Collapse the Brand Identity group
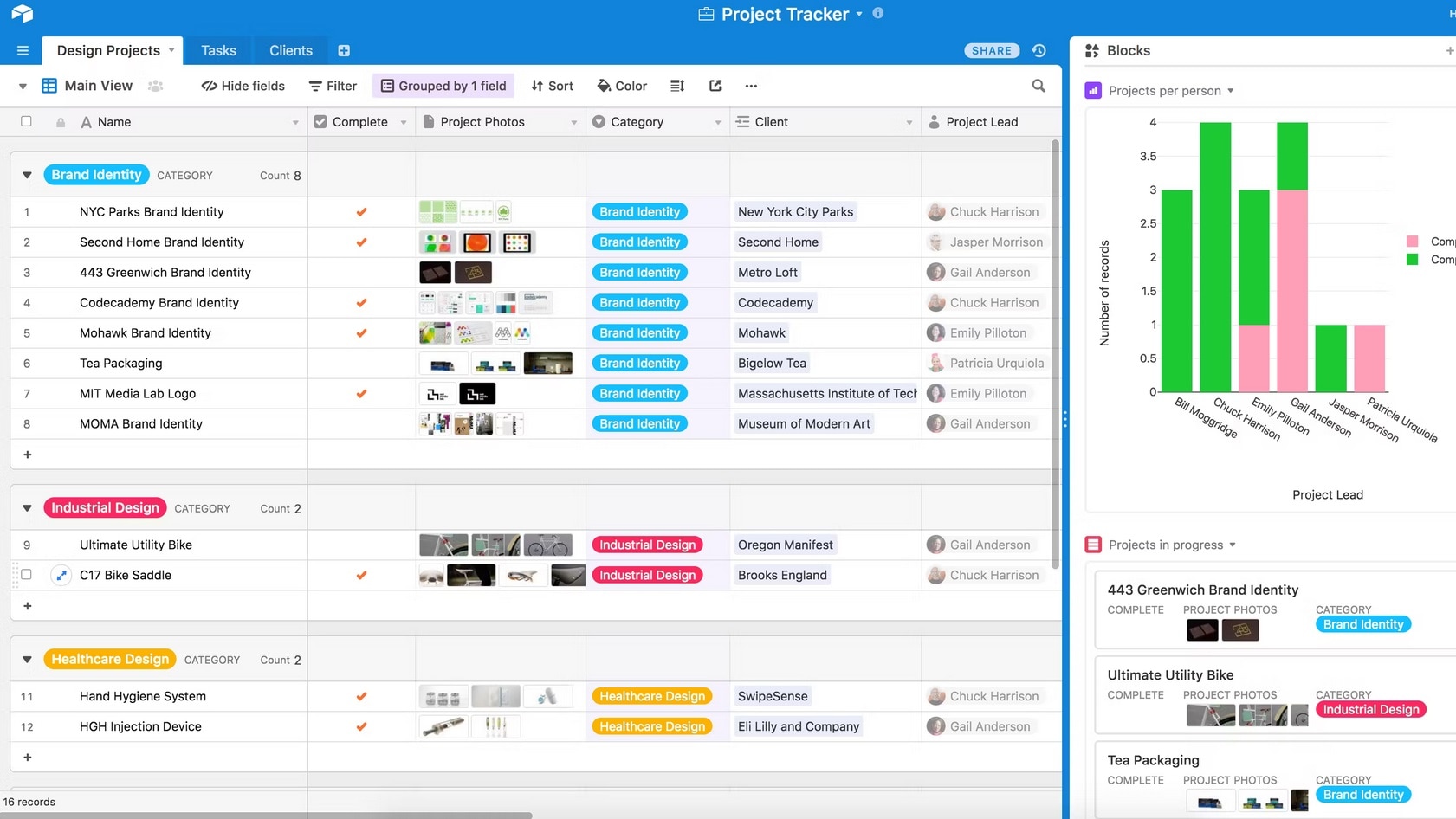The image size is (1456, 819). [x=27, y=174]
